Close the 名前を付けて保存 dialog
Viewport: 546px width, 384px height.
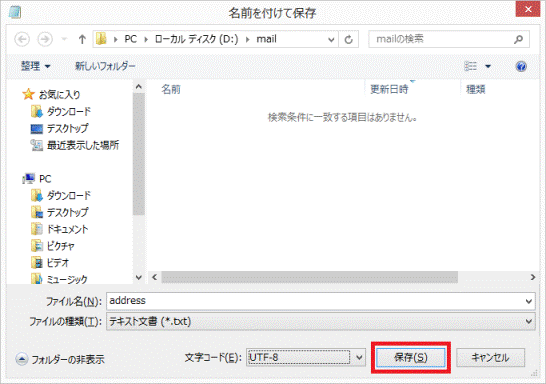pyautogui.click(x=528, y=9)
